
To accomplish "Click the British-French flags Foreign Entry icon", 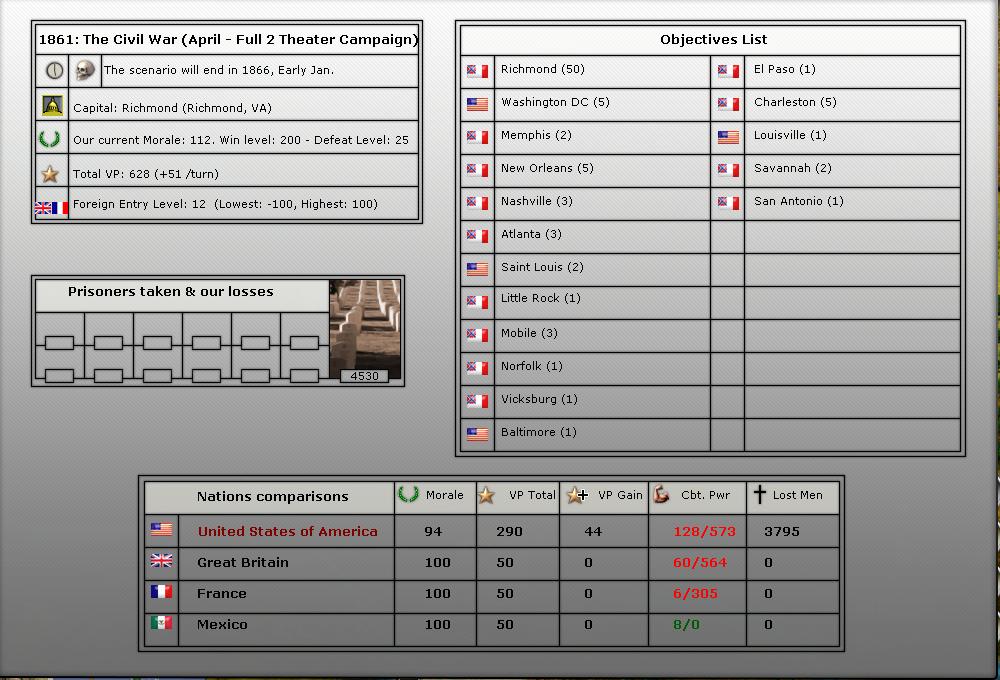I will (x=51, y=208).
